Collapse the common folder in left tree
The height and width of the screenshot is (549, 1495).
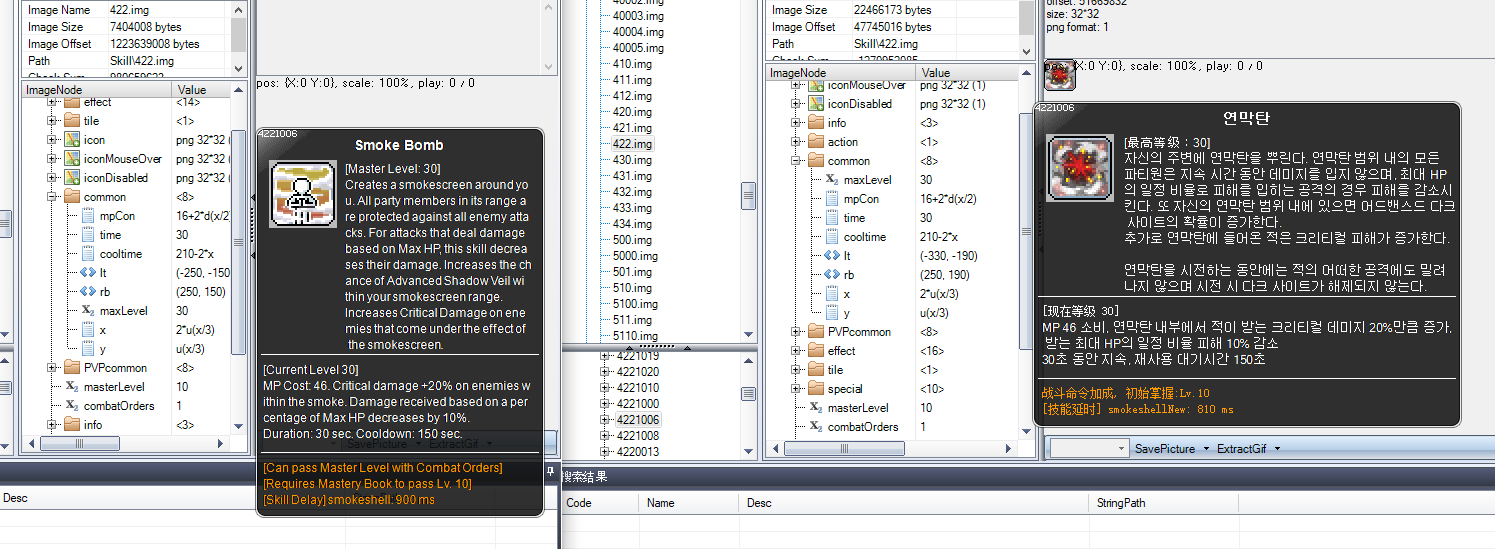pyautogui.click(x=52, y=197)
